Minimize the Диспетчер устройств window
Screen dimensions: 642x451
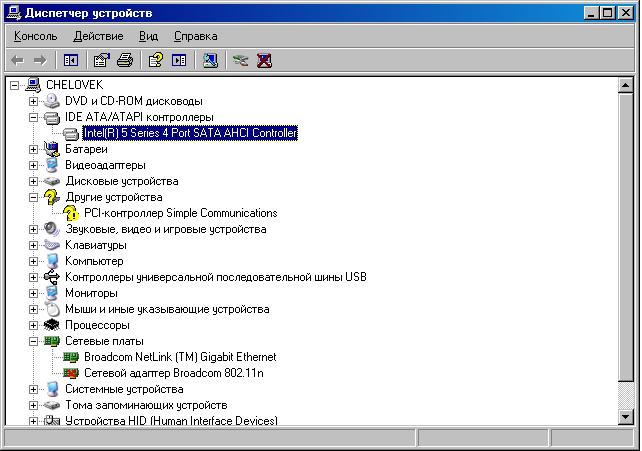coord(590,13)
